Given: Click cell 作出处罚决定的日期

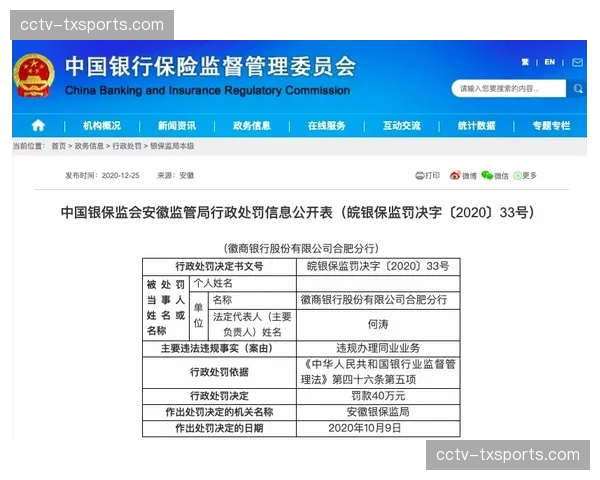Looking at the screenshot, I should [x=219, y=428].
